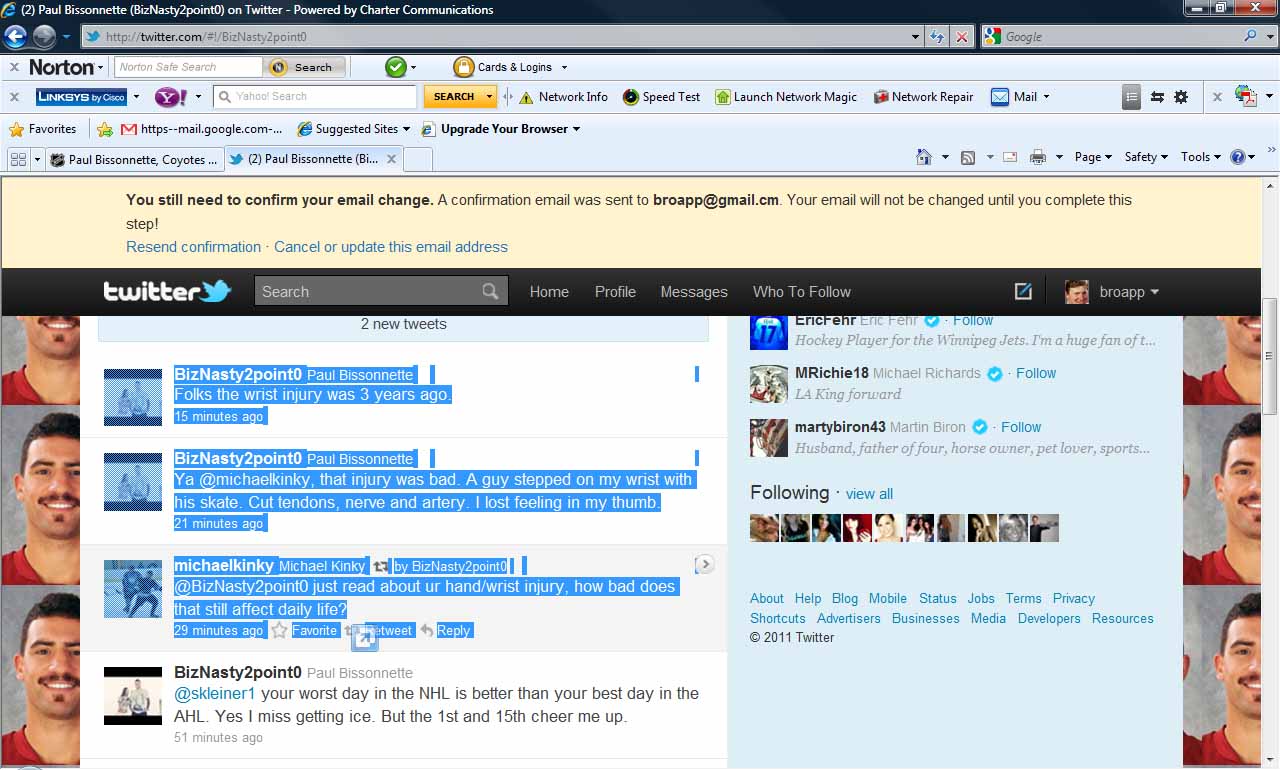Image resolution: width=1280 pixels, height=770 pixels.
Task: Open Favorites star button
Action: 42,129
